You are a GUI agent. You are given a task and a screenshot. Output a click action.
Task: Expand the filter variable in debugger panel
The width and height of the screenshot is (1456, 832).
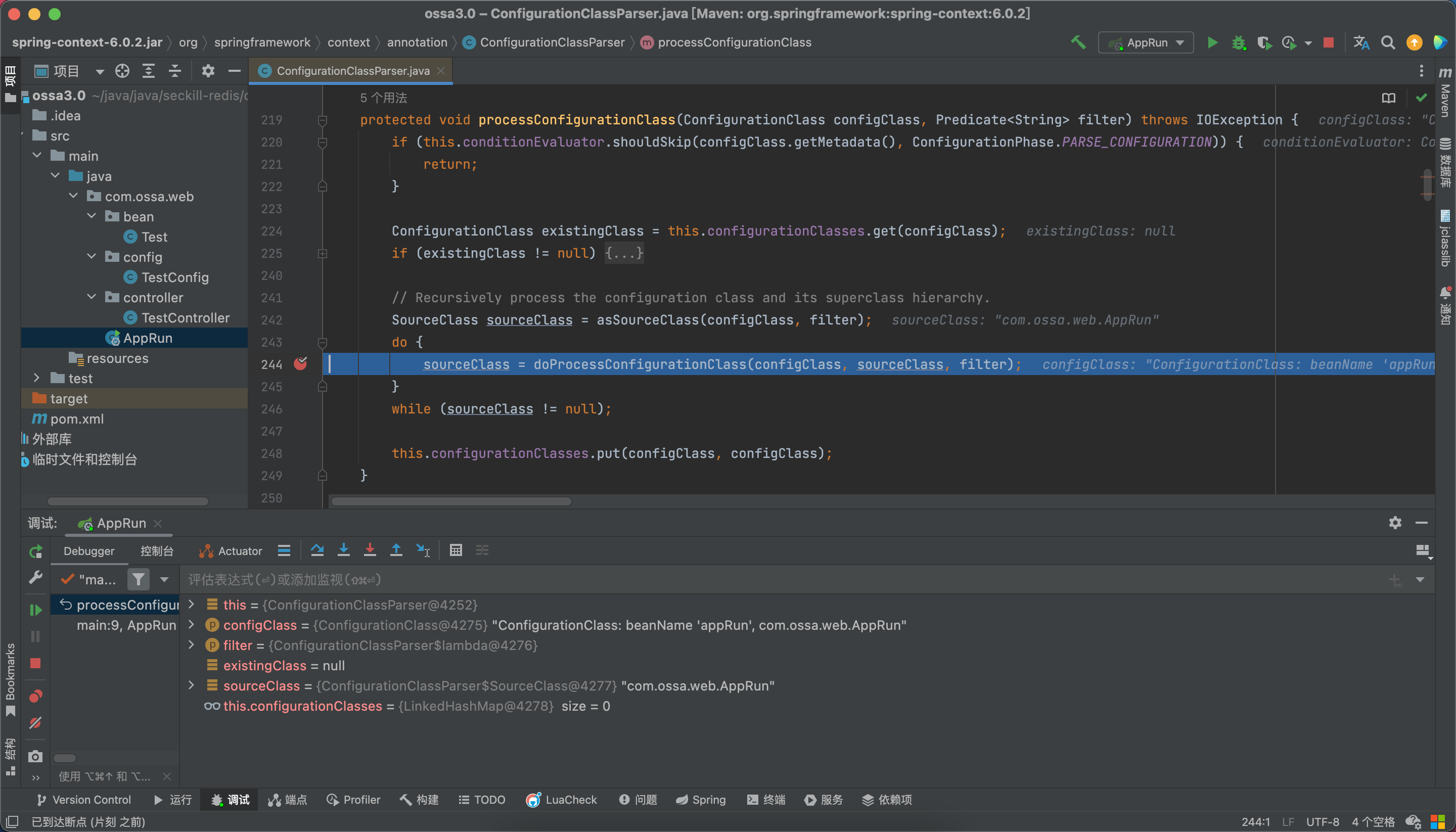click(x=192, y=645)
